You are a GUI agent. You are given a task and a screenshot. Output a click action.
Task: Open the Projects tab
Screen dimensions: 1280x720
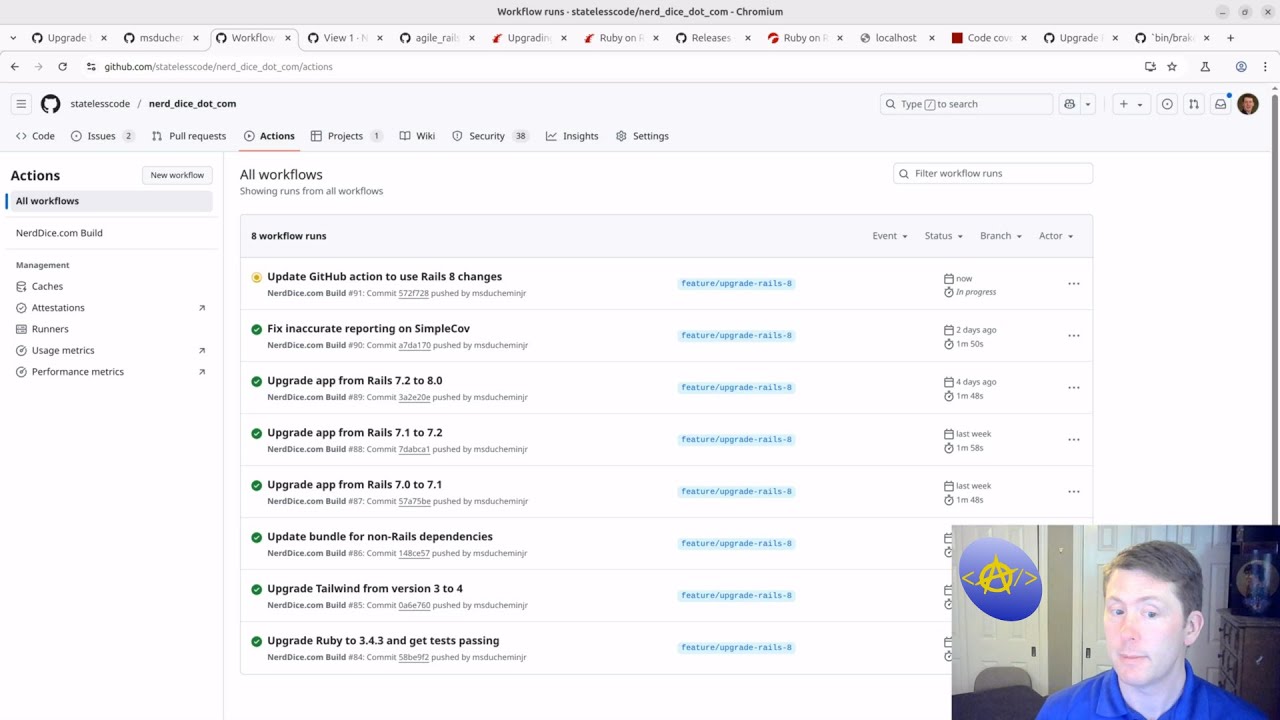[346, 136]
